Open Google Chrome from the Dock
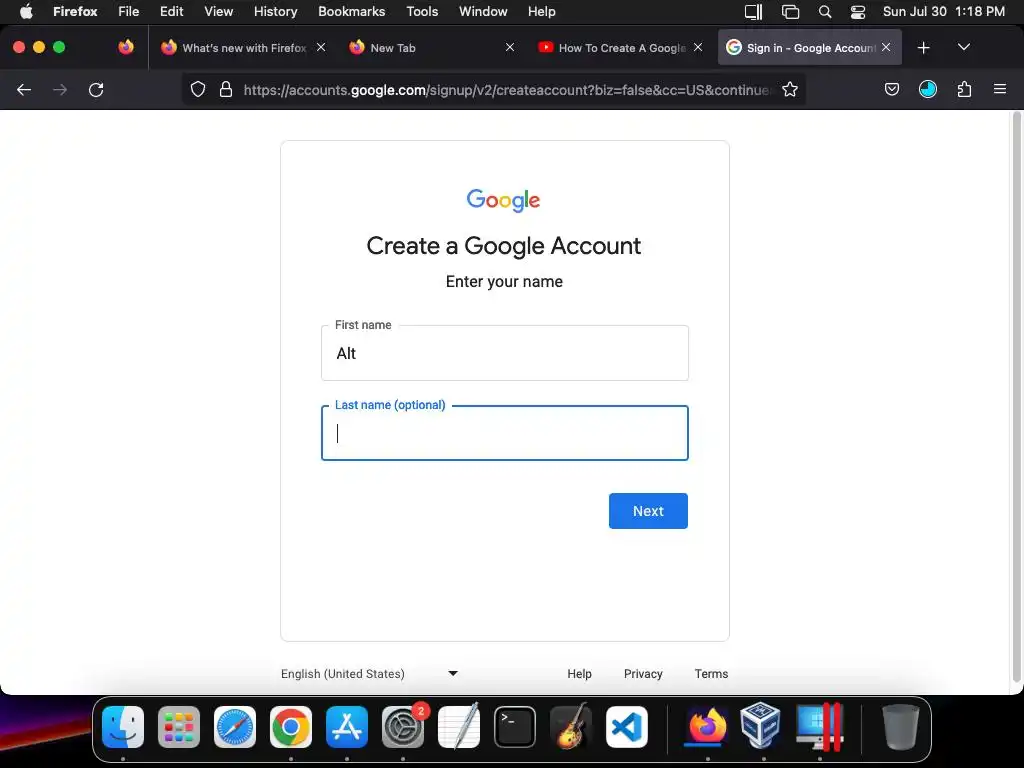Viewport: 1024px width, 768px height. pyautogui.click(x=291, y=727)
